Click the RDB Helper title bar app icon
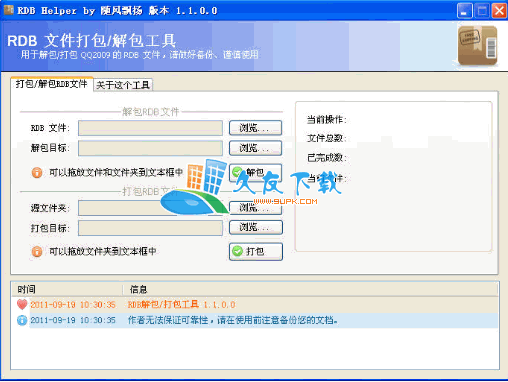This screenshot has height=382, width=508. click(x=8, y=10)
